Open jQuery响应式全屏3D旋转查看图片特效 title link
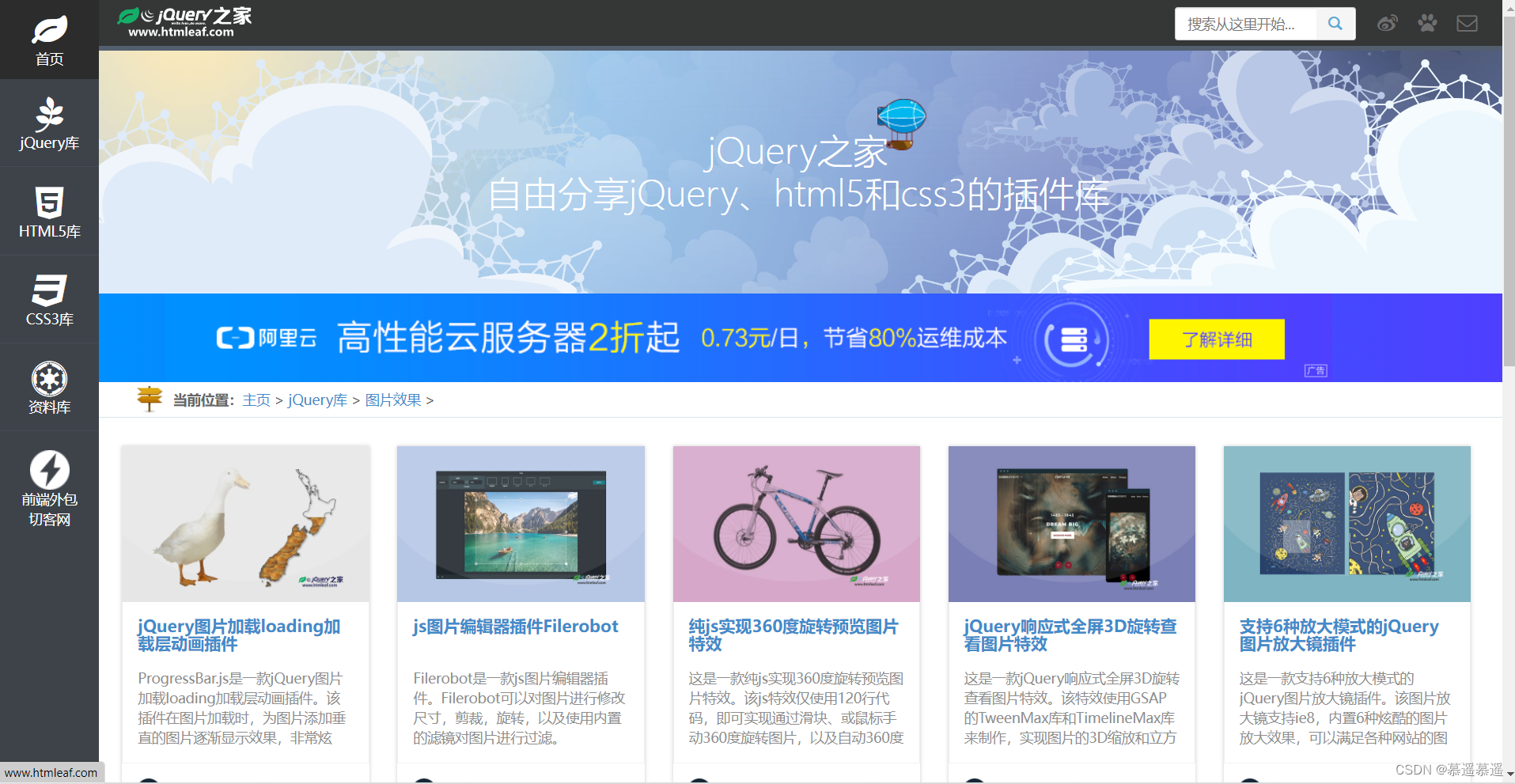Image resolution: width=1515 pixels, height=784 pixels. pyautogui.click(x=1070, y=635)
